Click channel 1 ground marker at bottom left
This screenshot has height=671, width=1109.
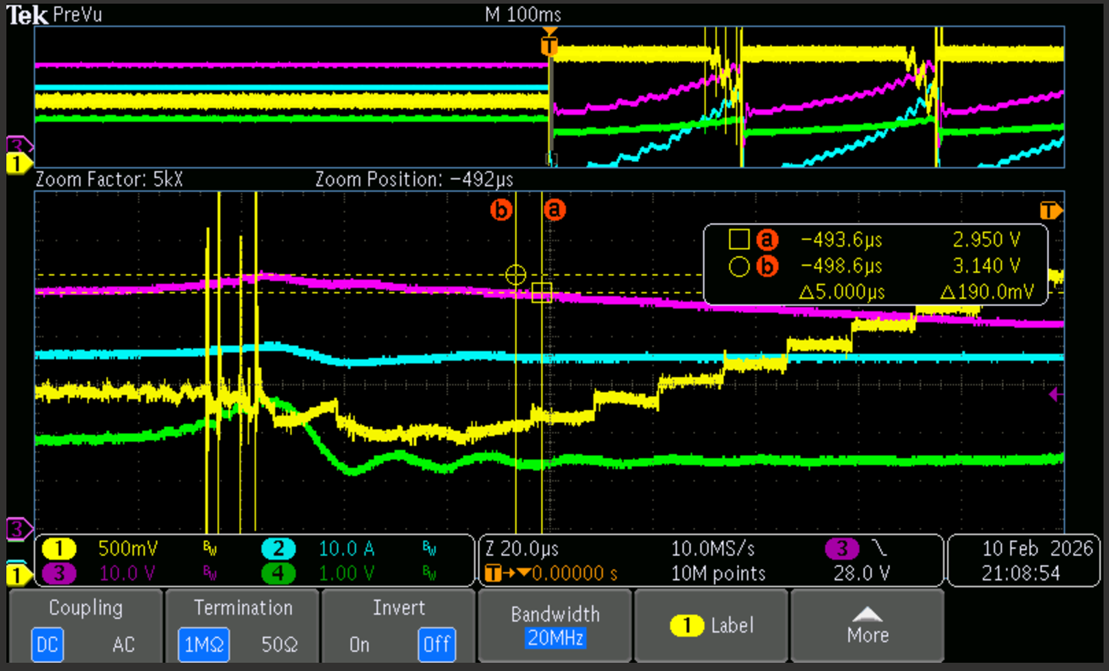click(x=18, y=575)
